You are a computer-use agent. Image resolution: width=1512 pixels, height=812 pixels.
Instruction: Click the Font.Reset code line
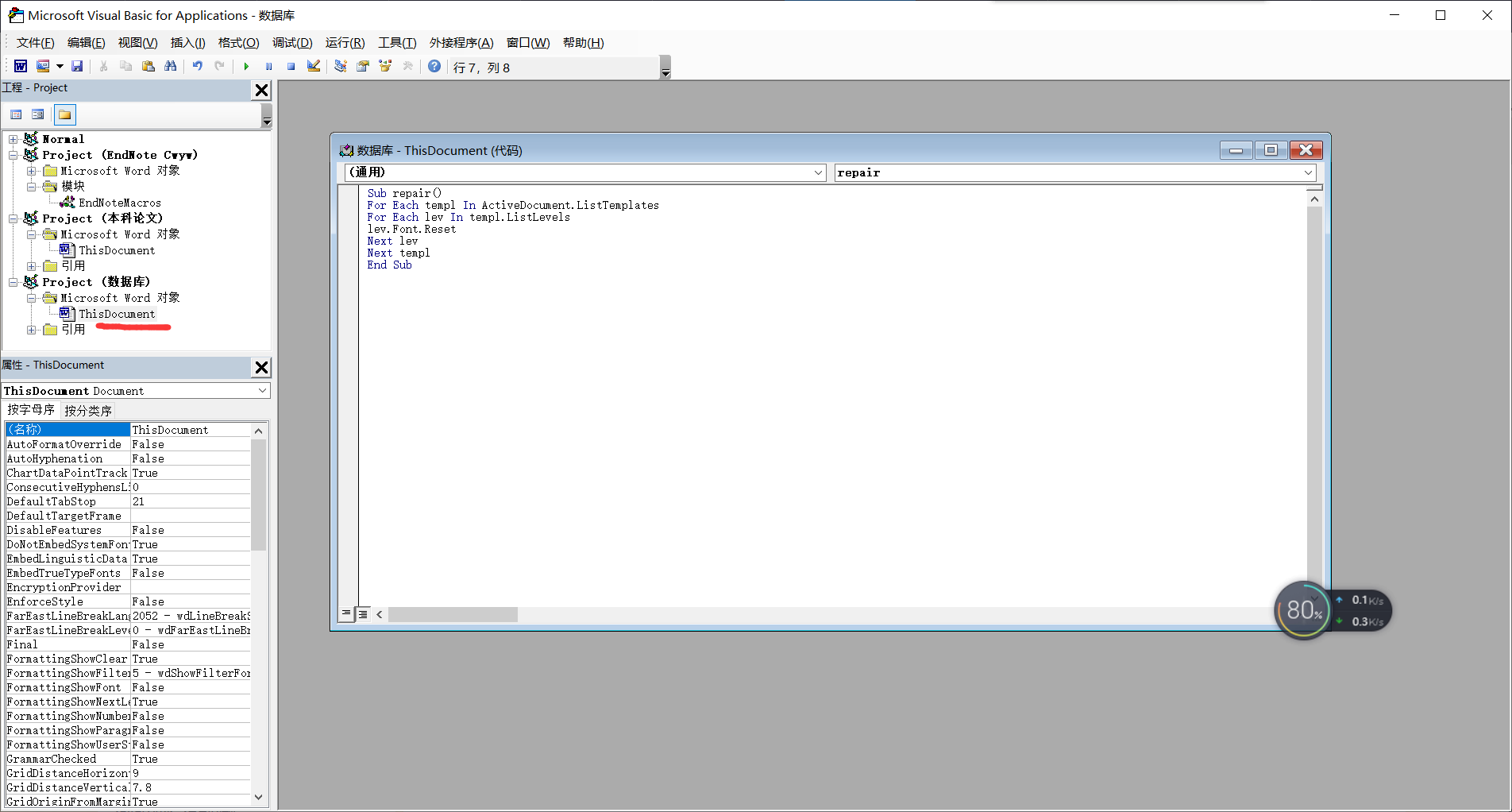[411, 229]
